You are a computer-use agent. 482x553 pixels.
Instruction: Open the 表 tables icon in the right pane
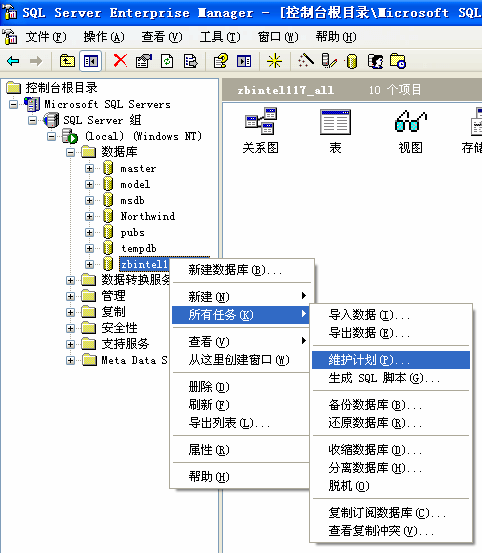335,122
